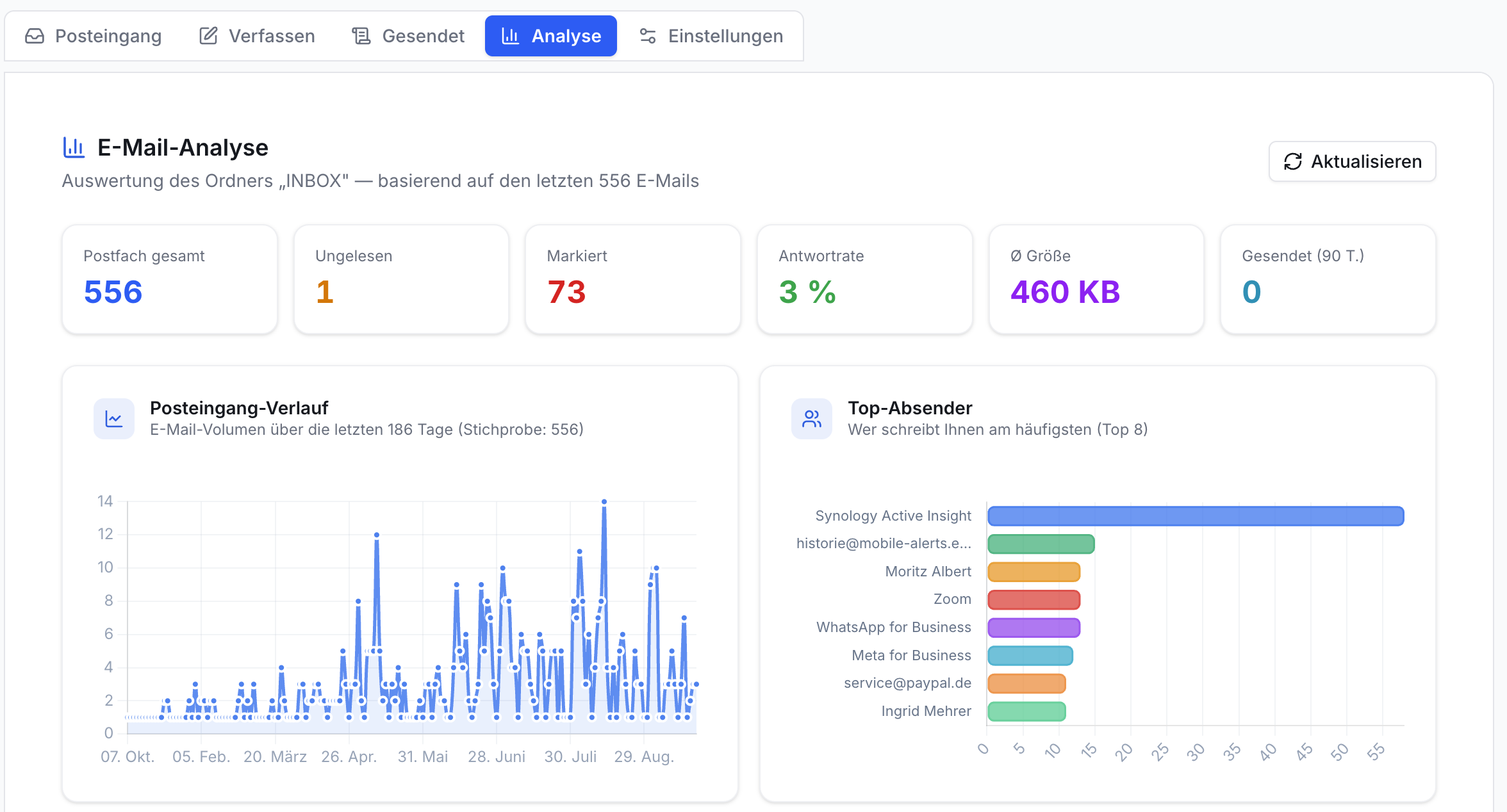This screenshot has height=812, width=1507.
Task: Click the inbox icon beside Posteingang
Action: (x=35, y=36)
